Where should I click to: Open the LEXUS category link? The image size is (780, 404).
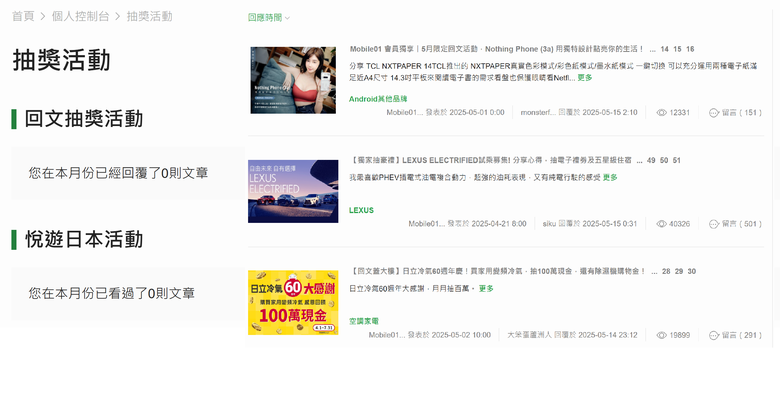coord(361,210)
